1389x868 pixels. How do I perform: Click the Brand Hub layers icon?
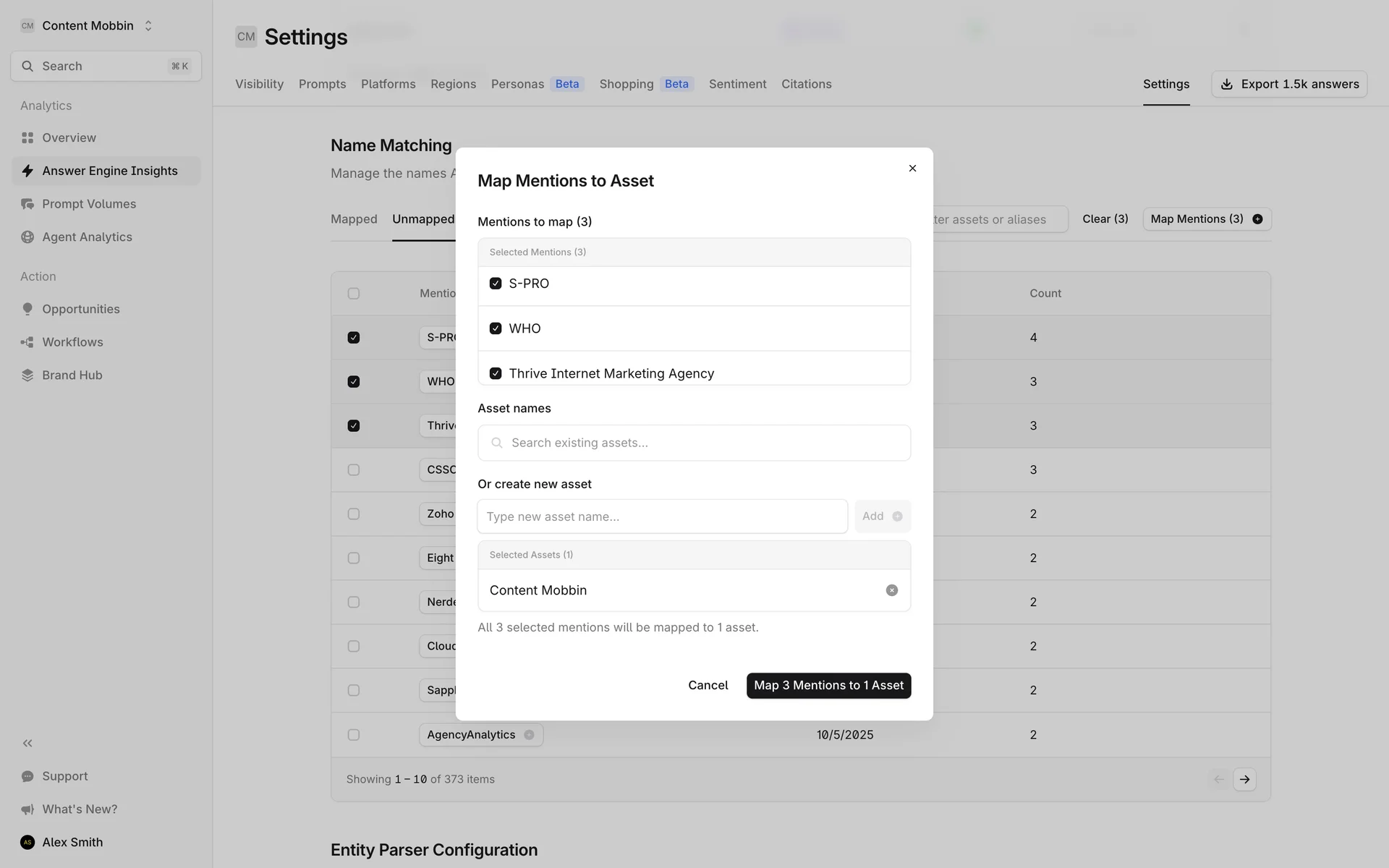click(x=27, y=375)
